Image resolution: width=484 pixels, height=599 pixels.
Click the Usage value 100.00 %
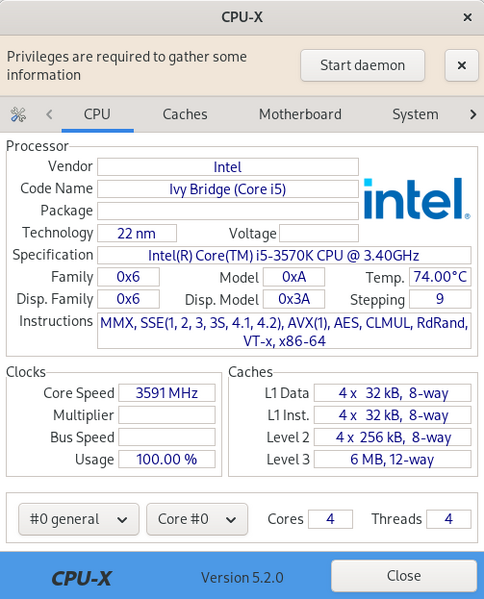point(167,459)
